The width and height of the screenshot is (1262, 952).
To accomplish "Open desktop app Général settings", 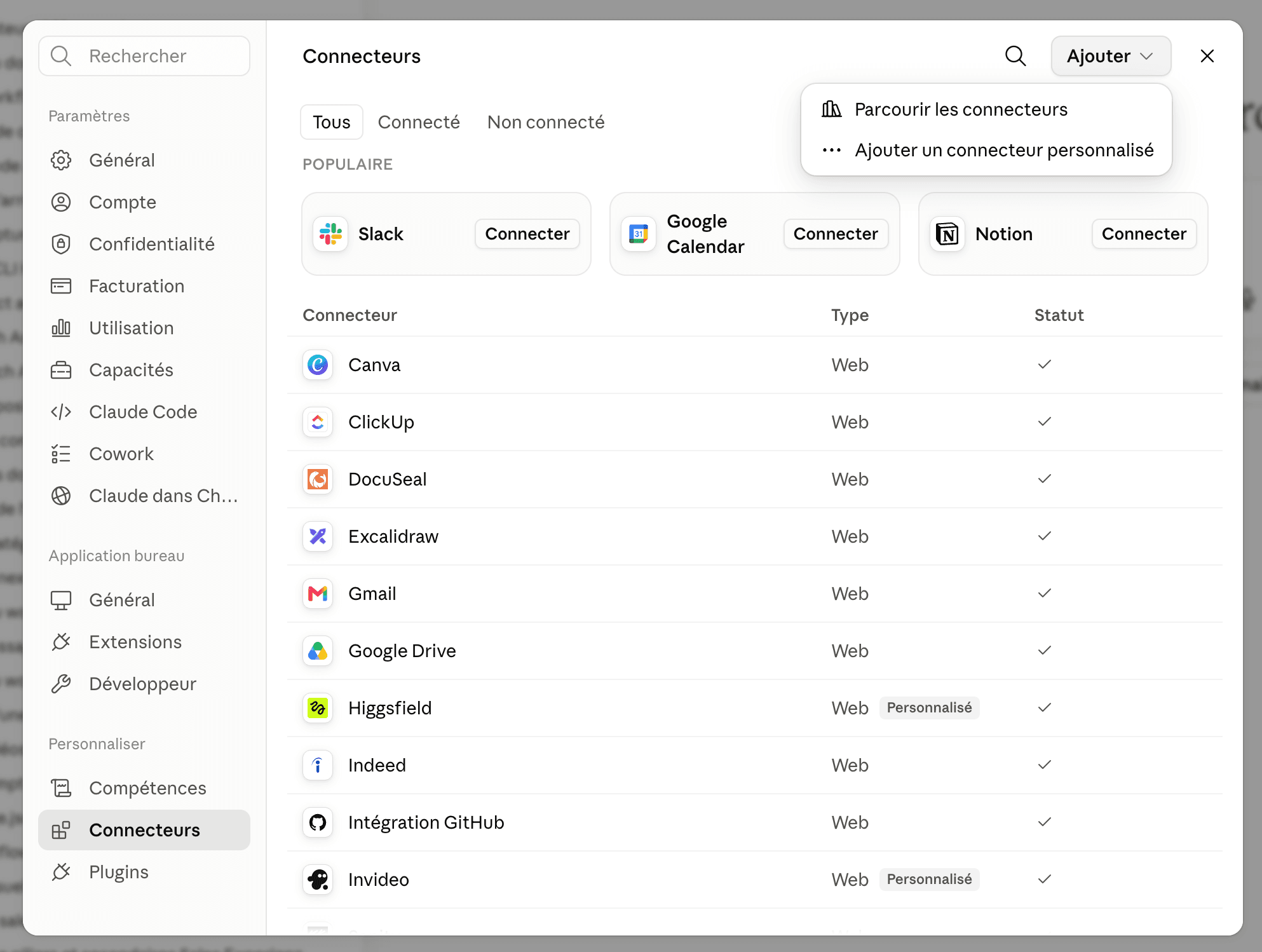I will (x=144, y=600).
